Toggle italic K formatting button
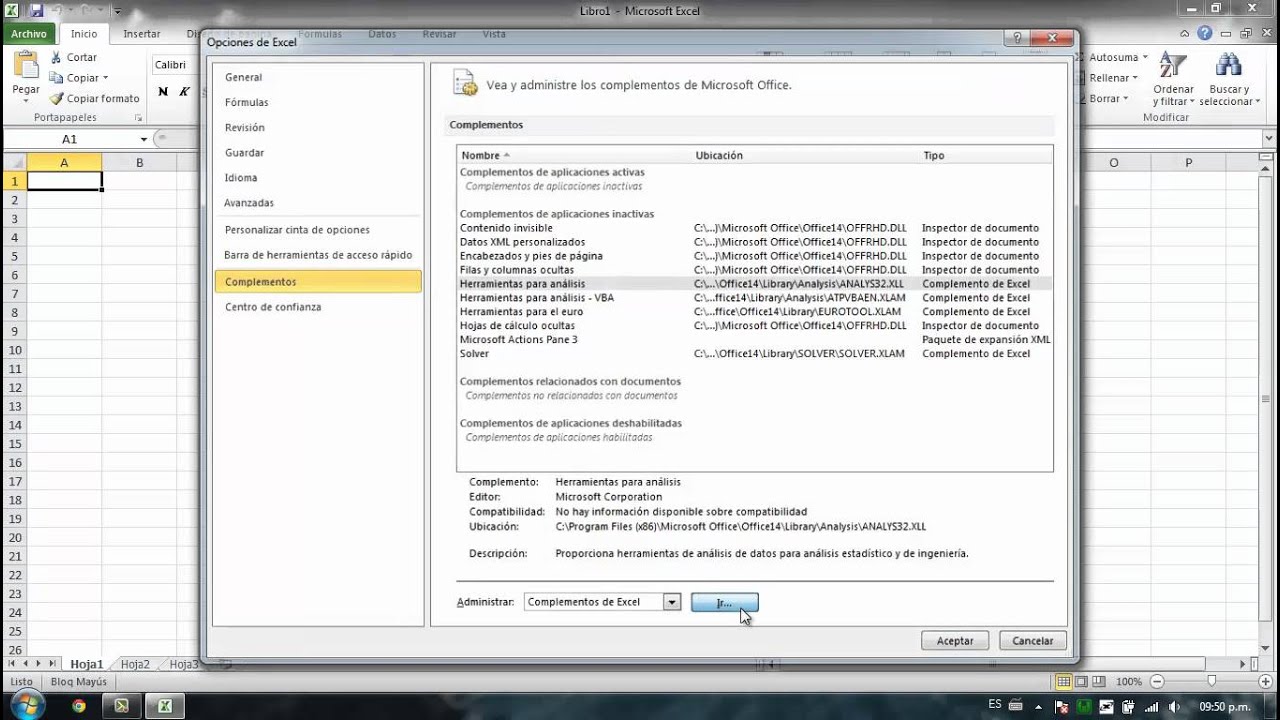Screen dimensions: 1280x720 pyautogui.click(x=185, y=92)
